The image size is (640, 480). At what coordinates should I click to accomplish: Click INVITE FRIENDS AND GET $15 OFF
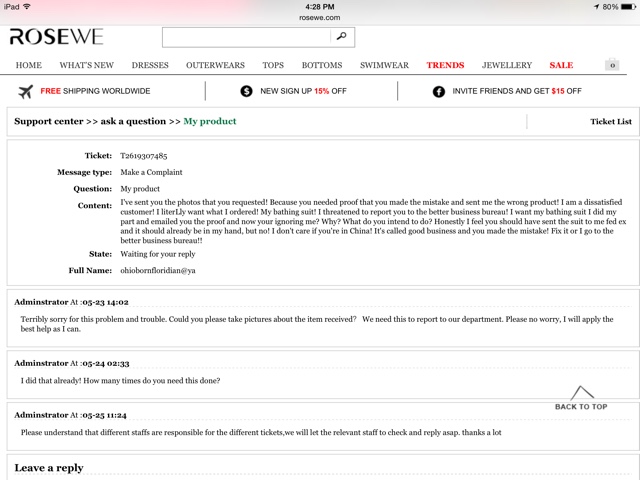(x=517, y=91)
